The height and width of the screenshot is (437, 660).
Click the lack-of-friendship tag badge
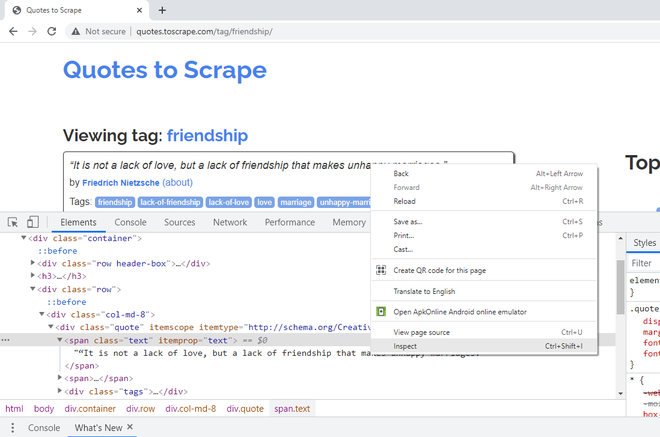(170, 203)
